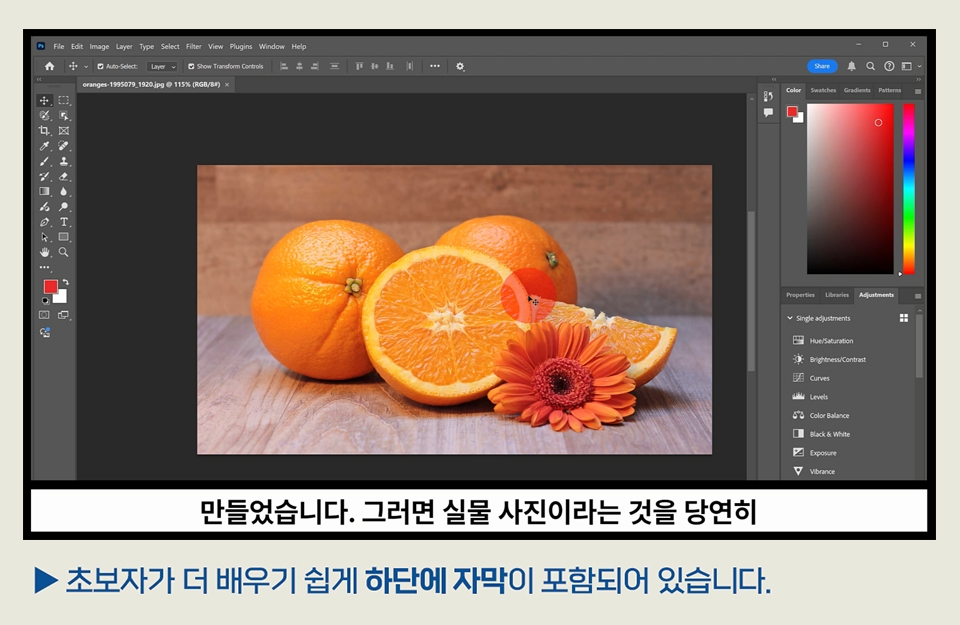Toggle the Auto-Select checkbox
Image resolution: width=960 pixels, height=625 pixels.
click(100, 66)
